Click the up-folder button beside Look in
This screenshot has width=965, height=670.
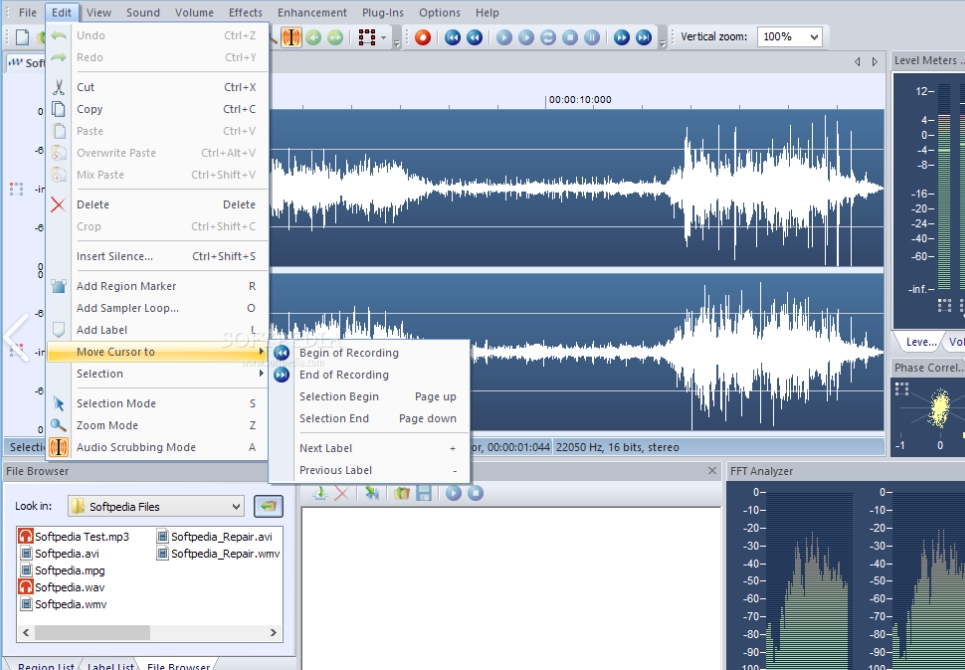pos(268,506)
